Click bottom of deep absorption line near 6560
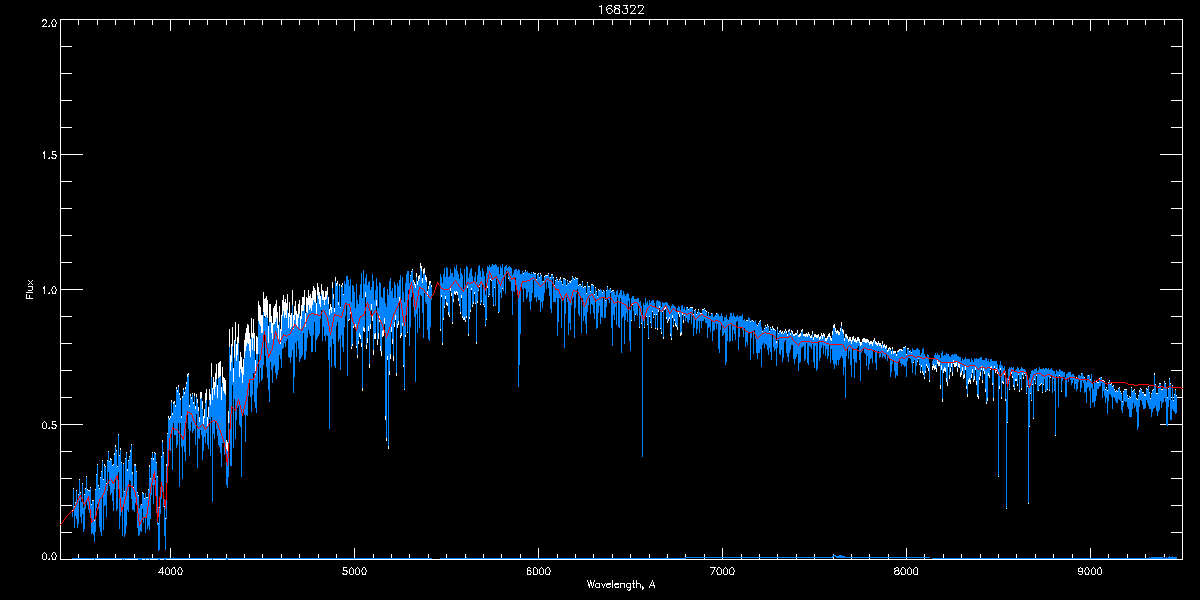Screen dimensions: 1200x600 point(642,456)
